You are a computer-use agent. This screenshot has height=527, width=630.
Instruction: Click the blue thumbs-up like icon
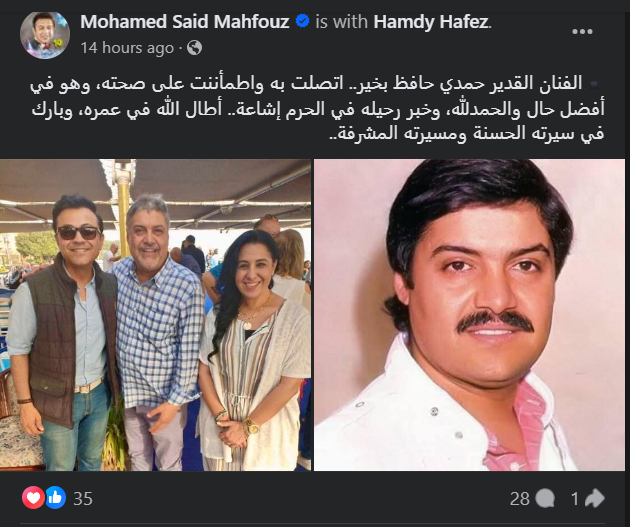point(55,498)
